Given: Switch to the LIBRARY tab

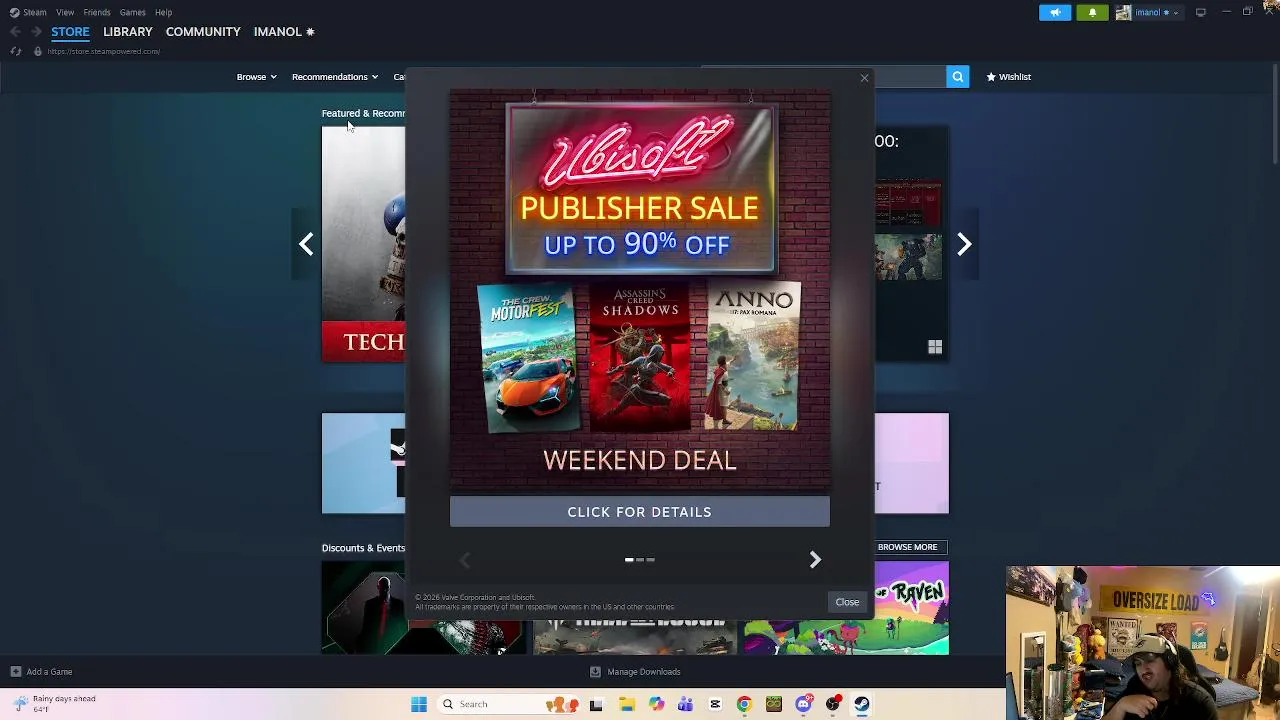Looking at the screenshot, I should pos(128,32).
